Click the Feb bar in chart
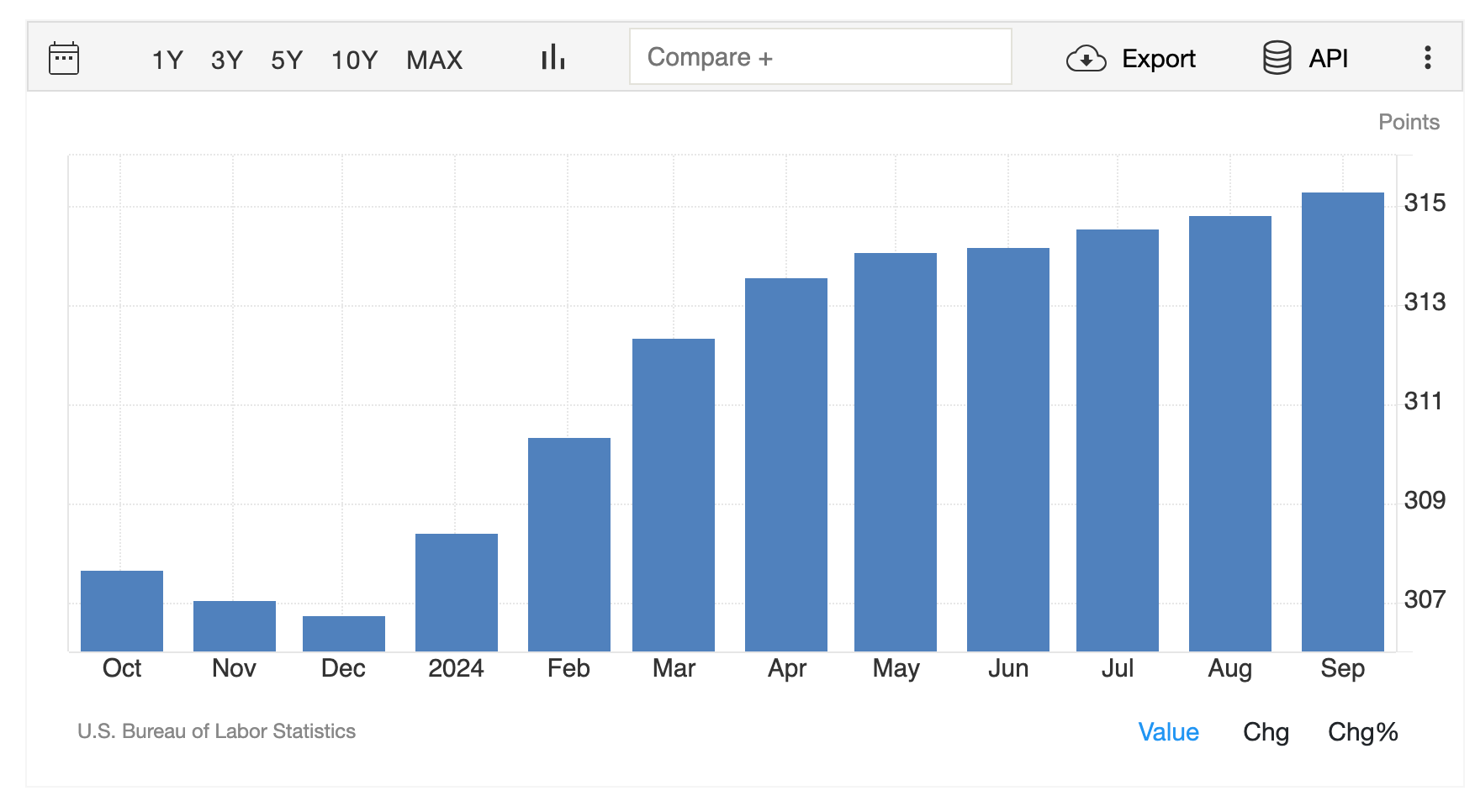The image size is (1475, 812). [569, 545]
